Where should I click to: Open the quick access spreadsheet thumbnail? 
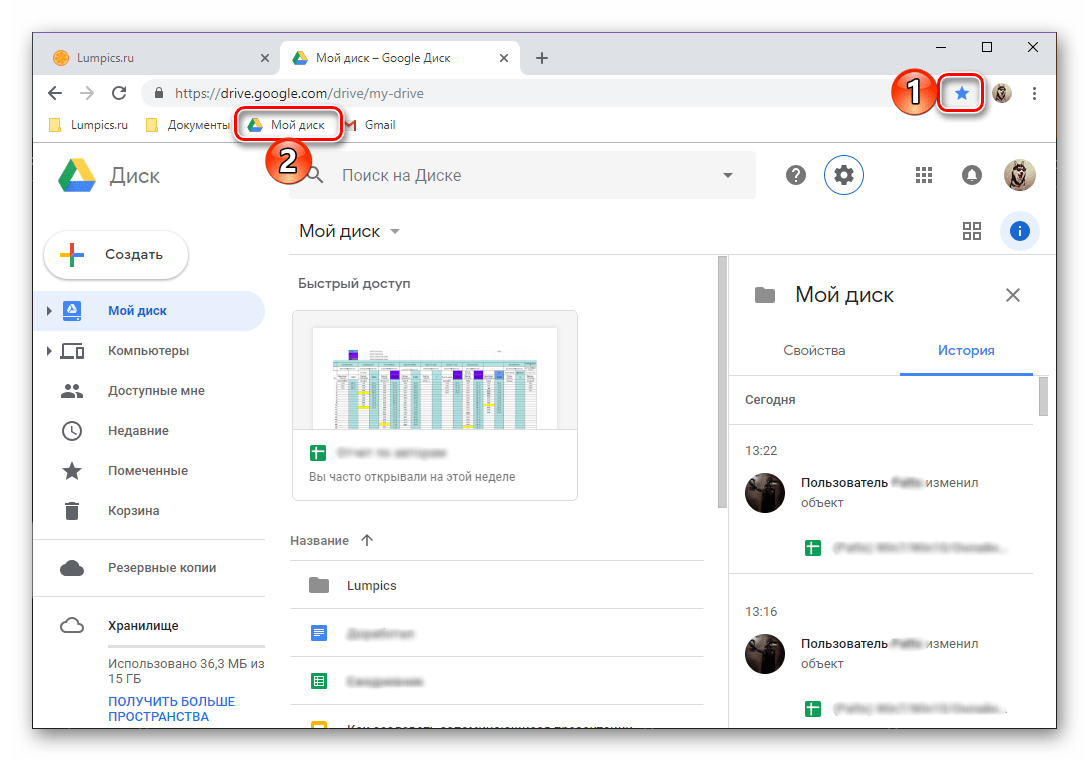point(435,405)
